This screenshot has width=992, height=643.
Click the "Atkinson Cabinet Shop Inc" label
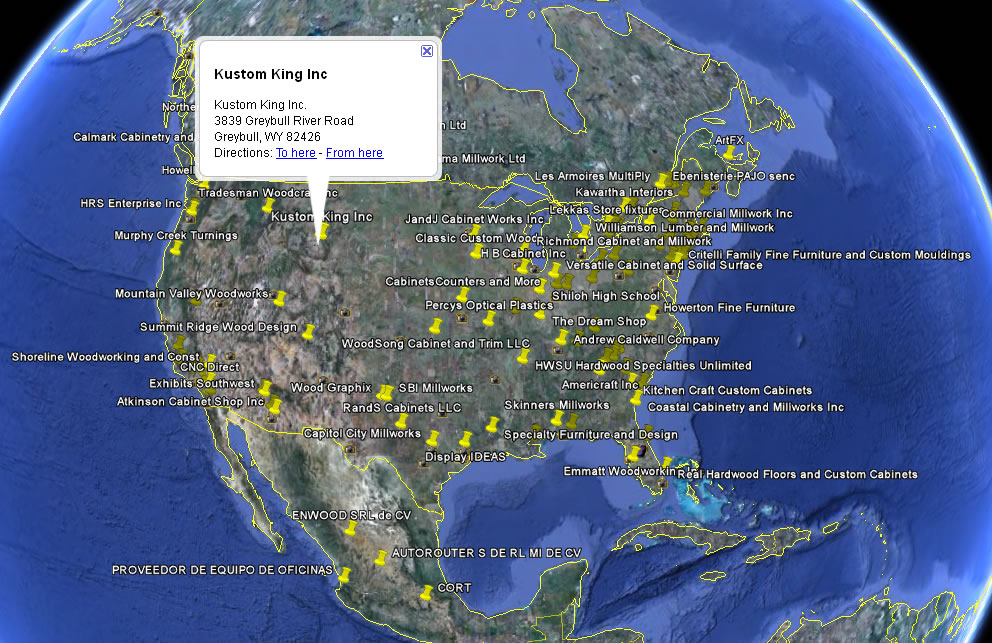pos(190,402)
